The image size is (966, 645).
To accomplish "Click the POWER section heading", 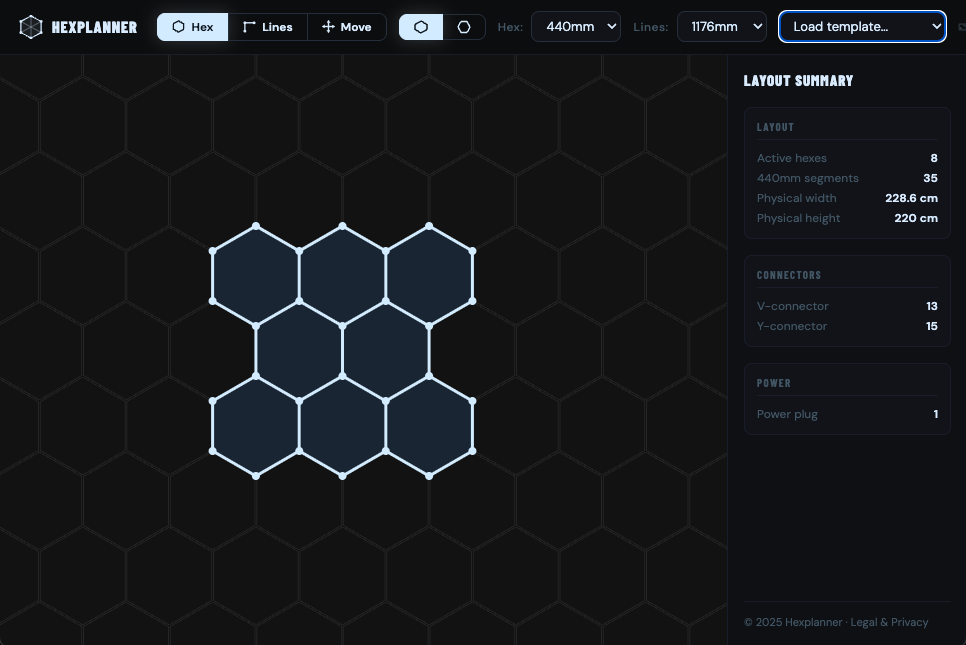I will [x=774, y=383].
